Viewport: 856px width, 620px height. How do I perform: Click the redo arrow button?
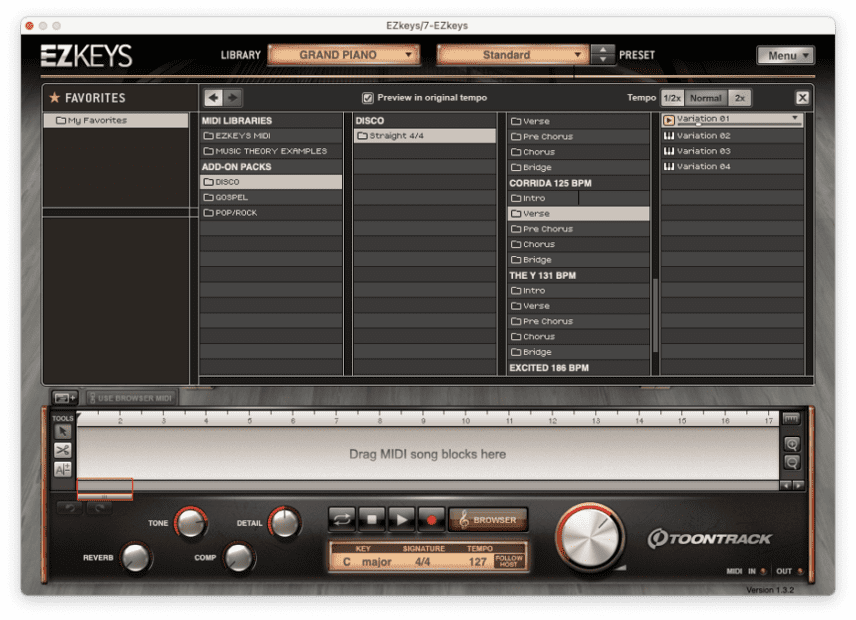pyautogui.click(x=99, y=508)
